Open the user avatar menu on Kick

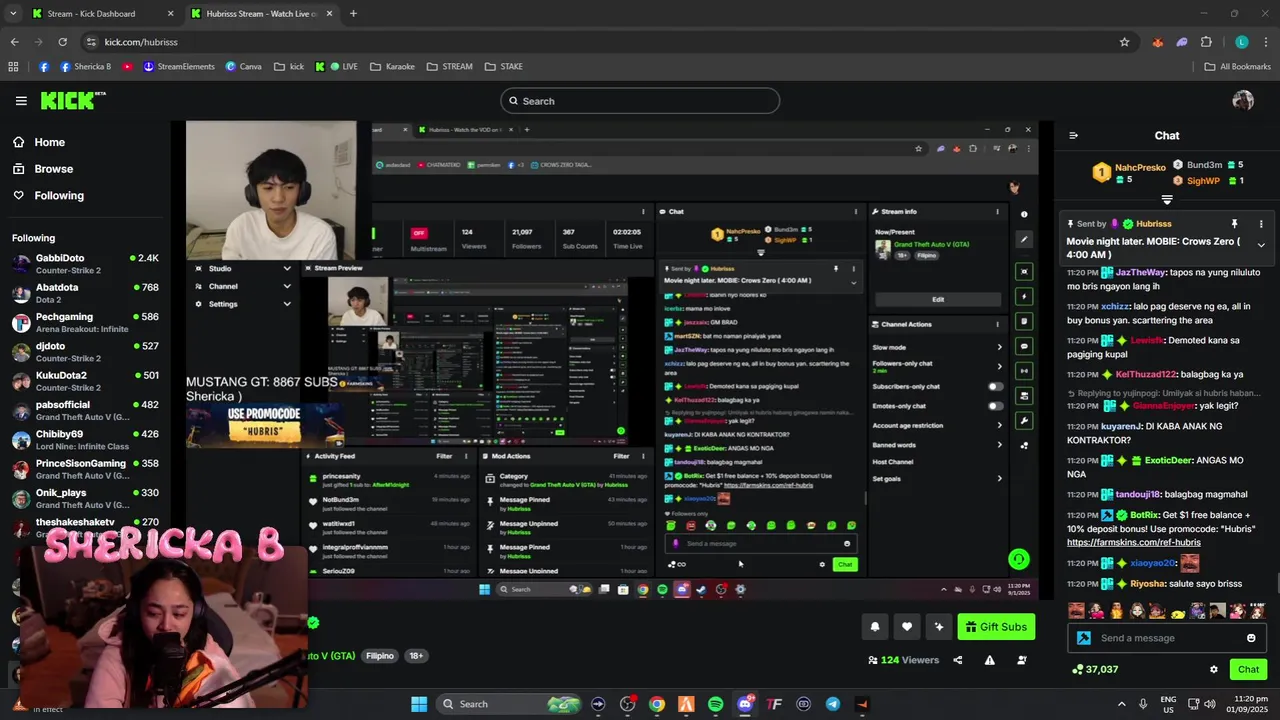point(1243,101)
